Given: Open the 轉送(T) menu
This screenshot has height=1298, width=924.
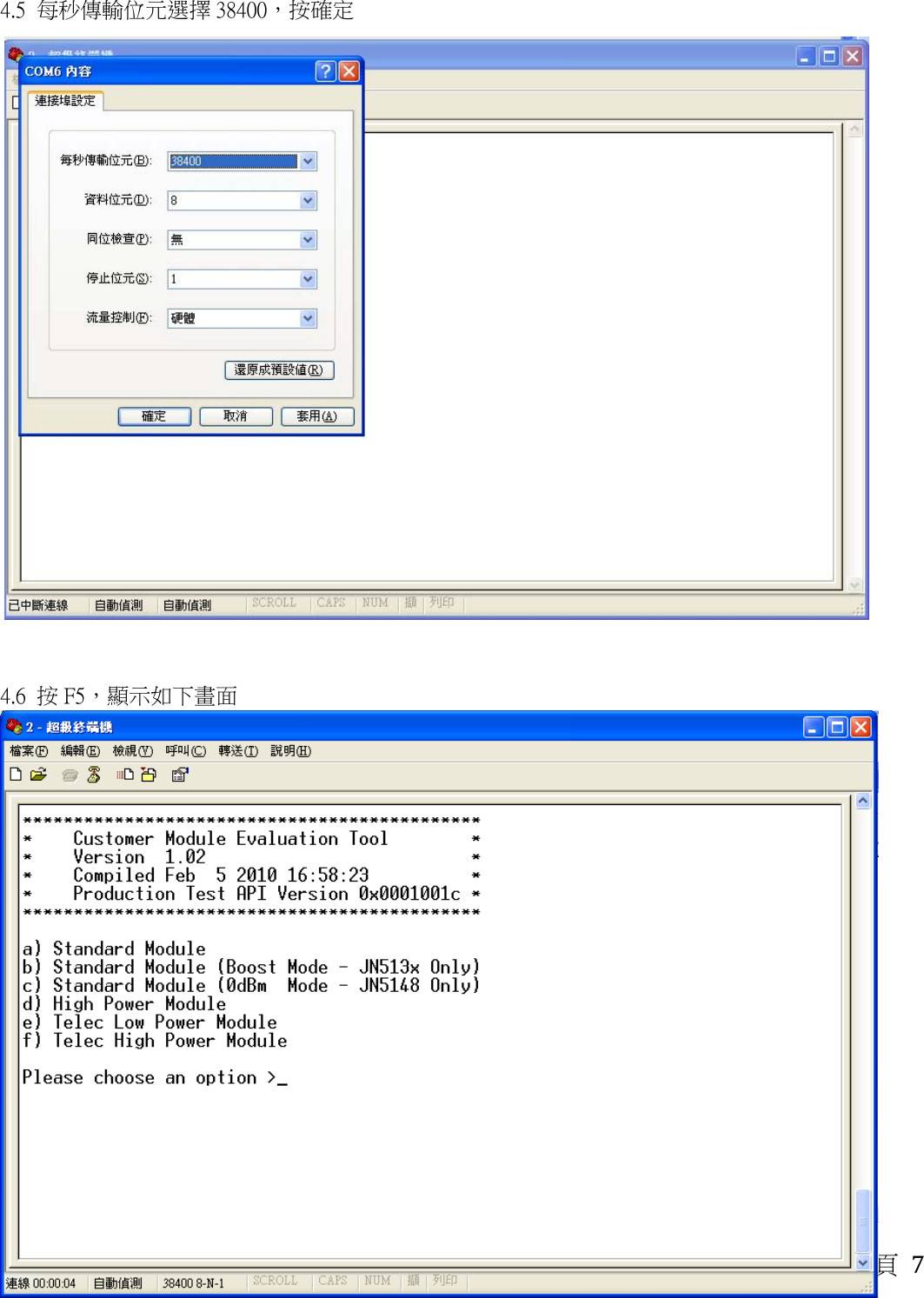Looking at the screenshot, I should [x=238, y=750].
